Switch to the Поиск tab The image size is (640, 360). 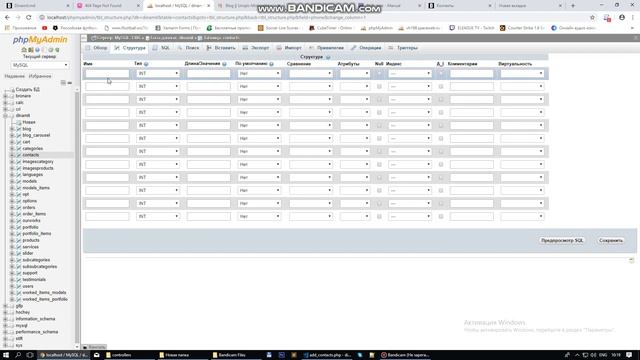click(188, 48)
